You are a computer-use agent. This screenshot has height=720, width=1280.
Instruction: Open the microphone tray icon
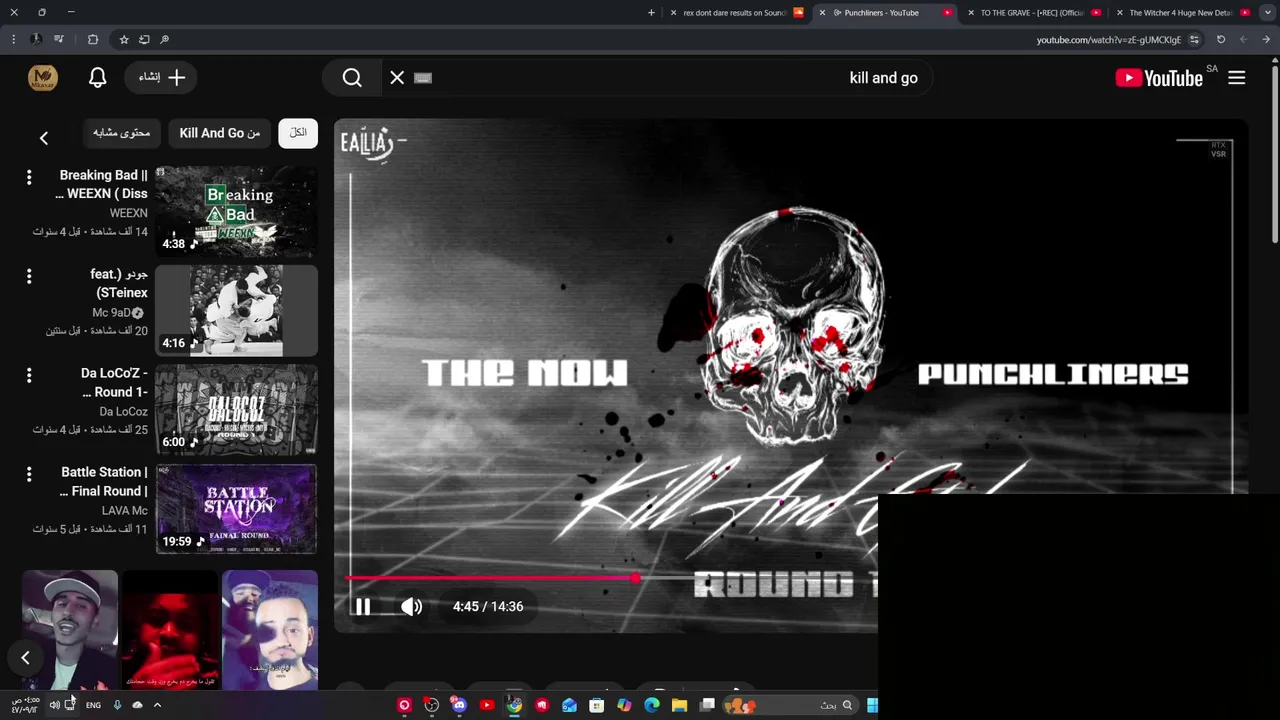pos(117,705)
